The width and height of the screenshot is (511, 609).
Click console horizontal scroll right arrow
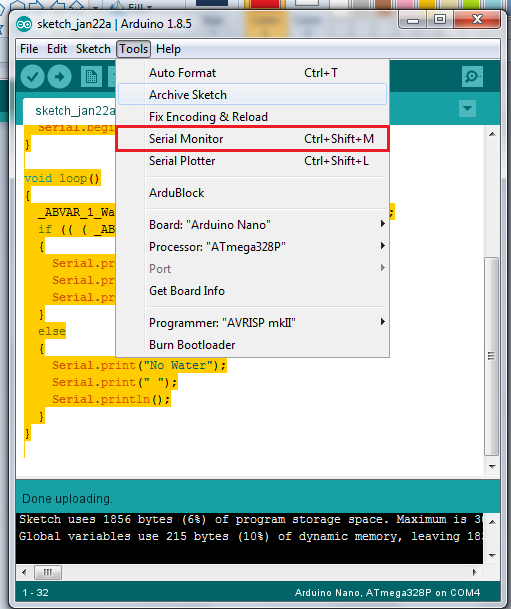click(474, 572)
